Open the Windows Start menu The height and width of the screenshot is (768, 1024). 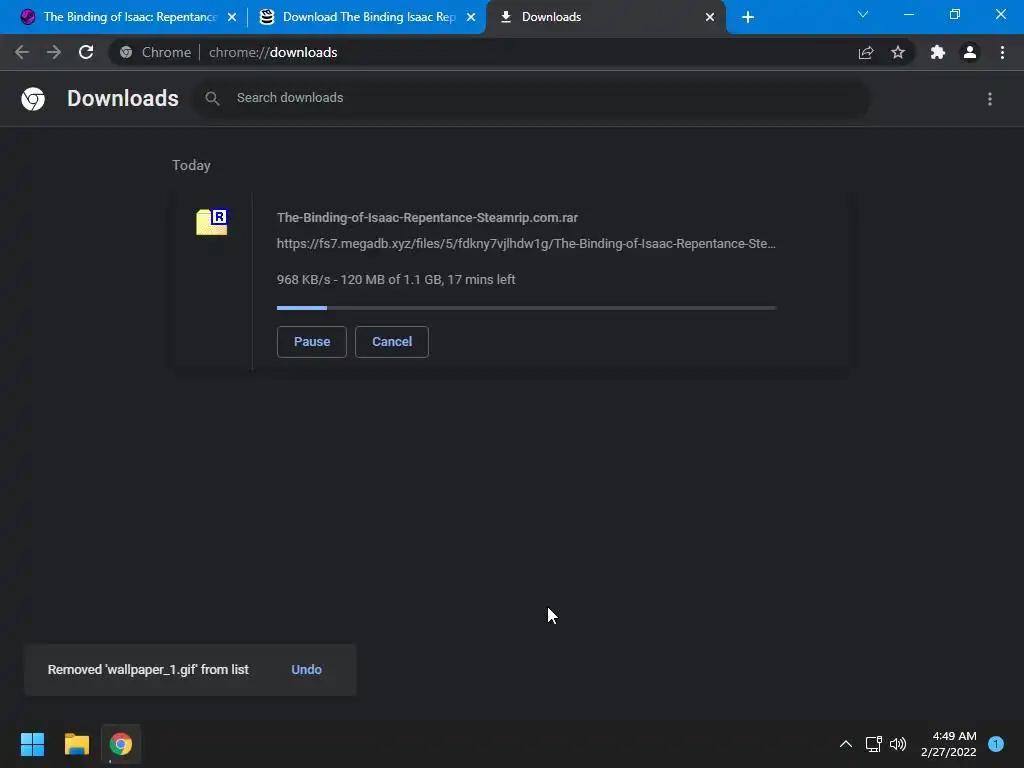coord(32,744)
